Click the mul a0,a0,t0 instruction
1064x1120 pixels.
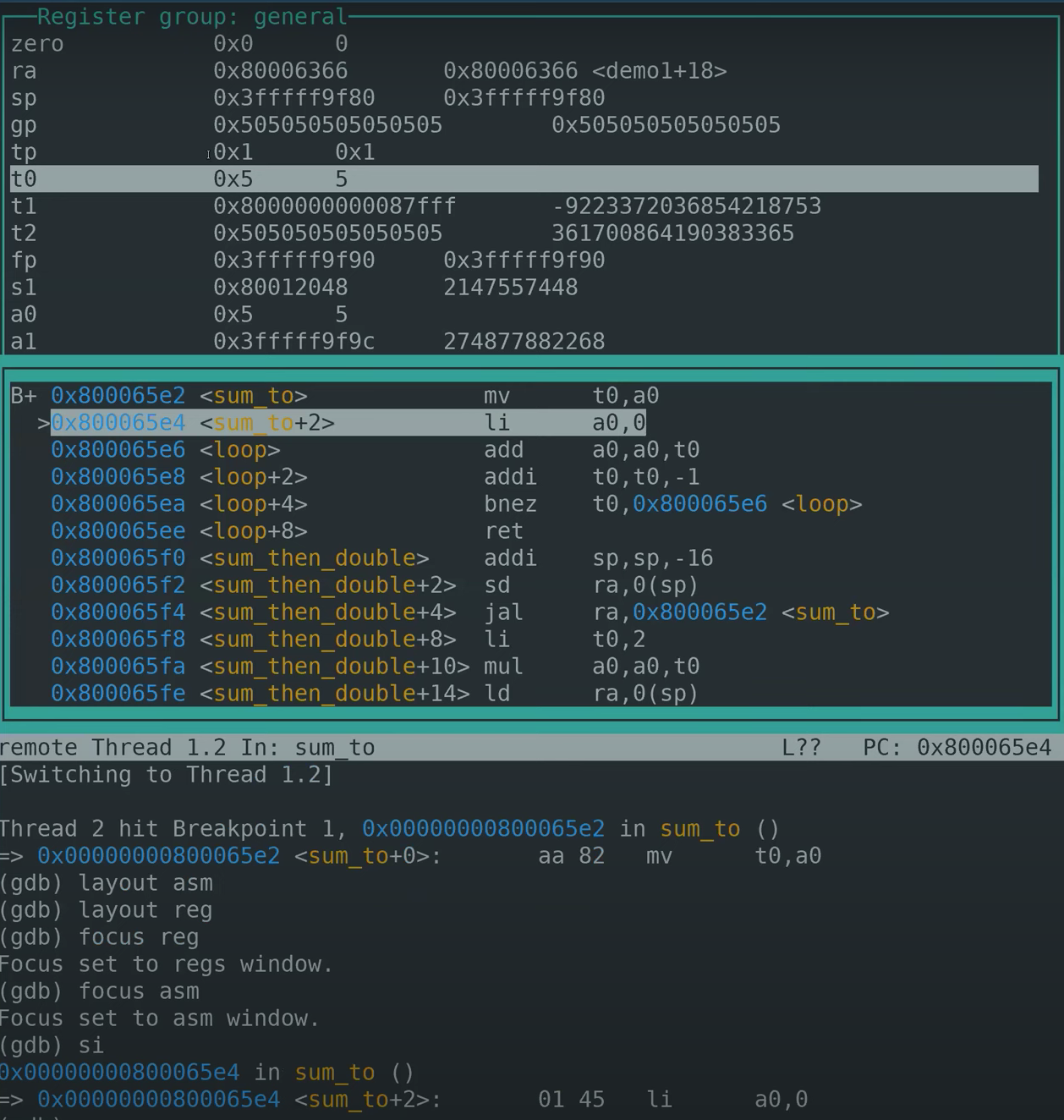click(591, 667)
